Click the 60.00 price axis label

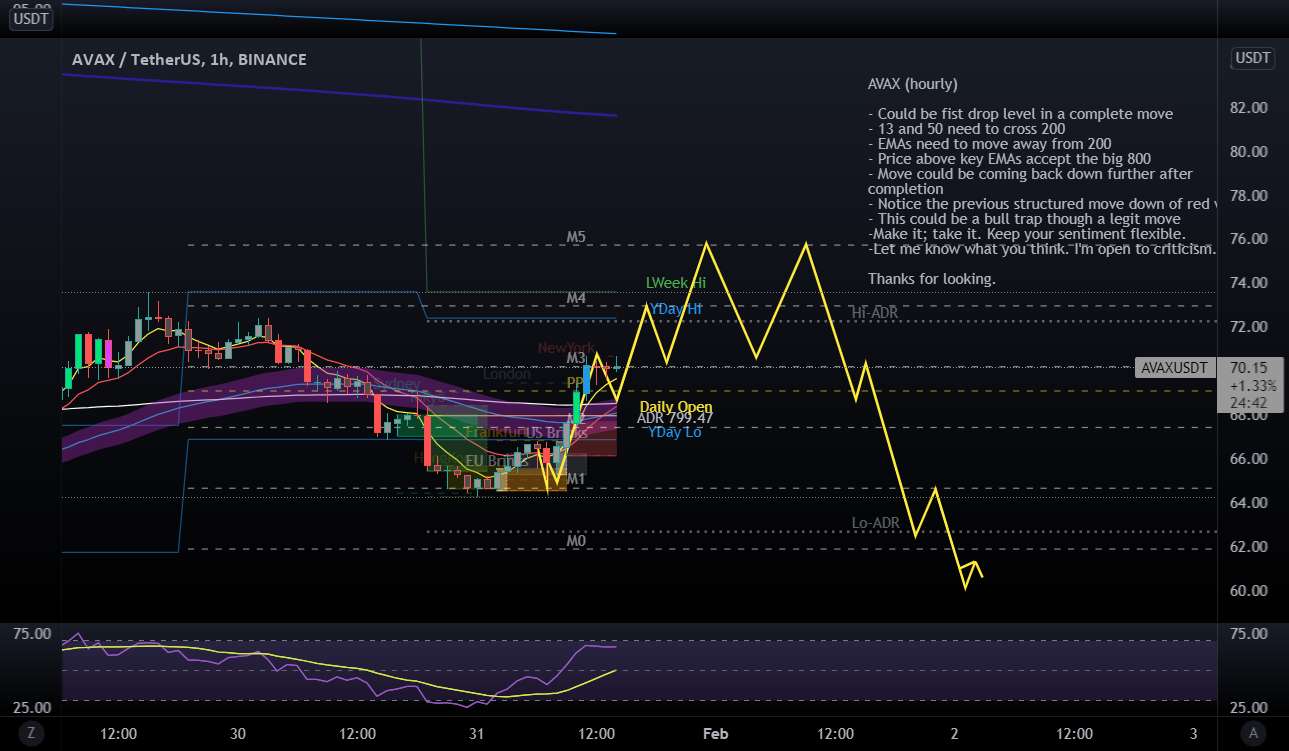click(1247, 591)
